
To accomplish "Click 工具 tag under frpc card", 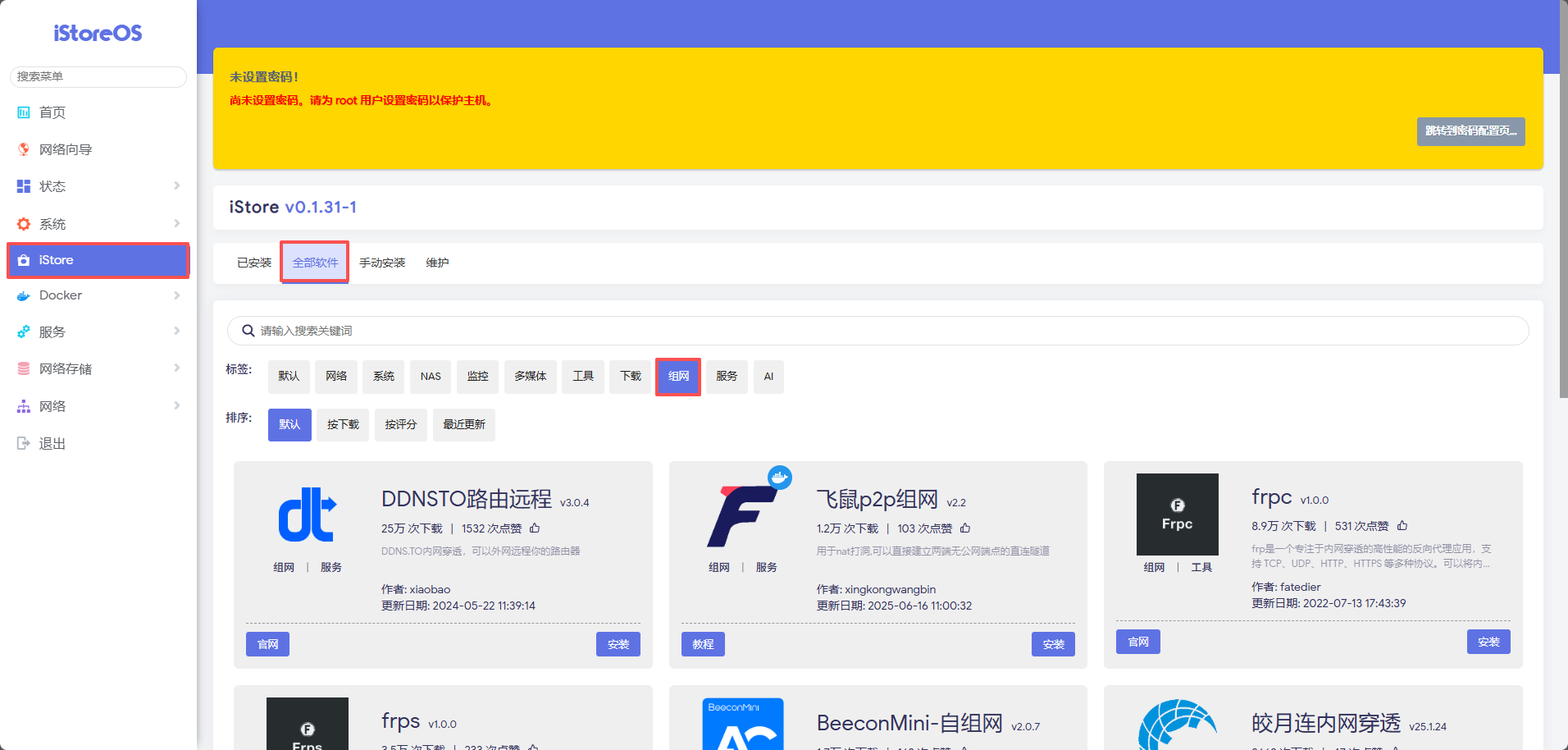I will coord(1201,568).
